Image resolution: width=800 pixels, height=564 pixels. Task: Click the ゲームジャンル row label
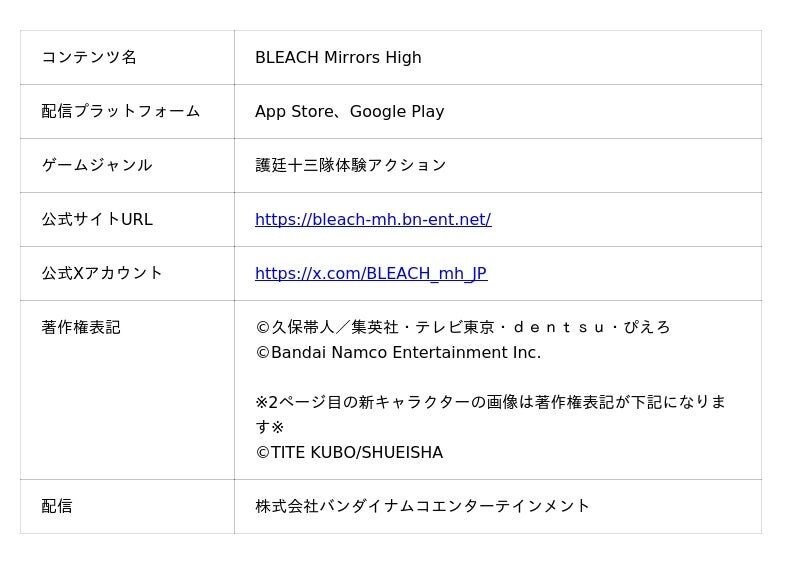click(x=97, y=165)
